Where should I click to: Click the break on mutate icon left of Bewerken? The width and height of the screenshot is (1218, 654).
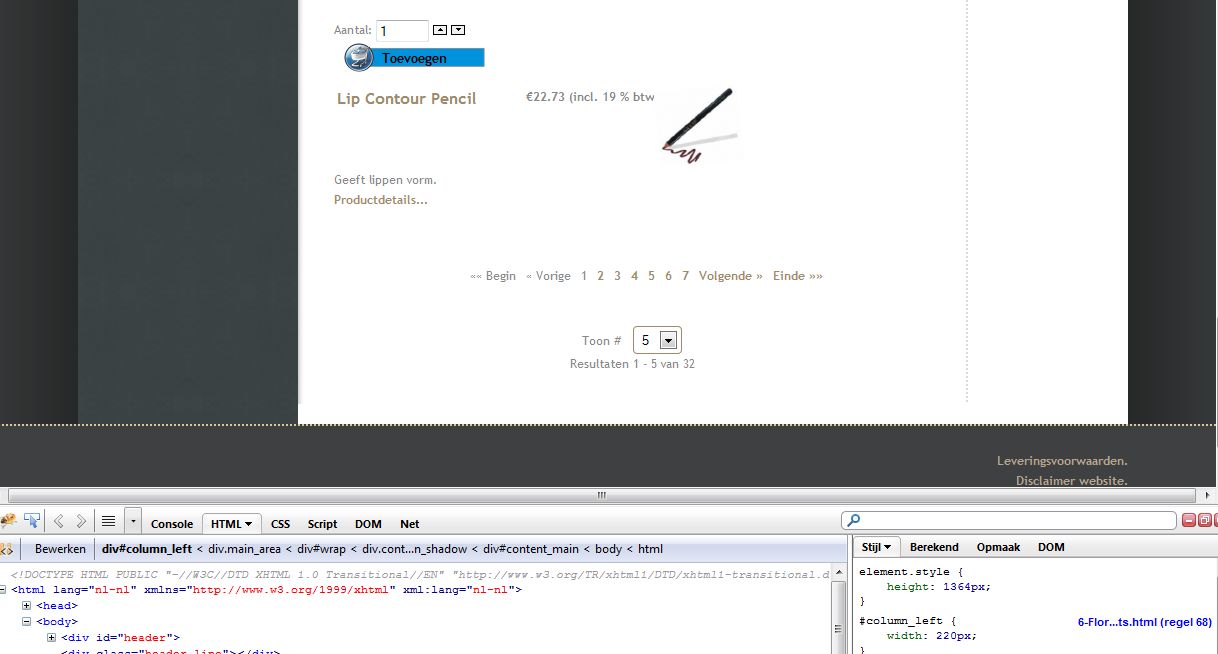tap(7, 549)
